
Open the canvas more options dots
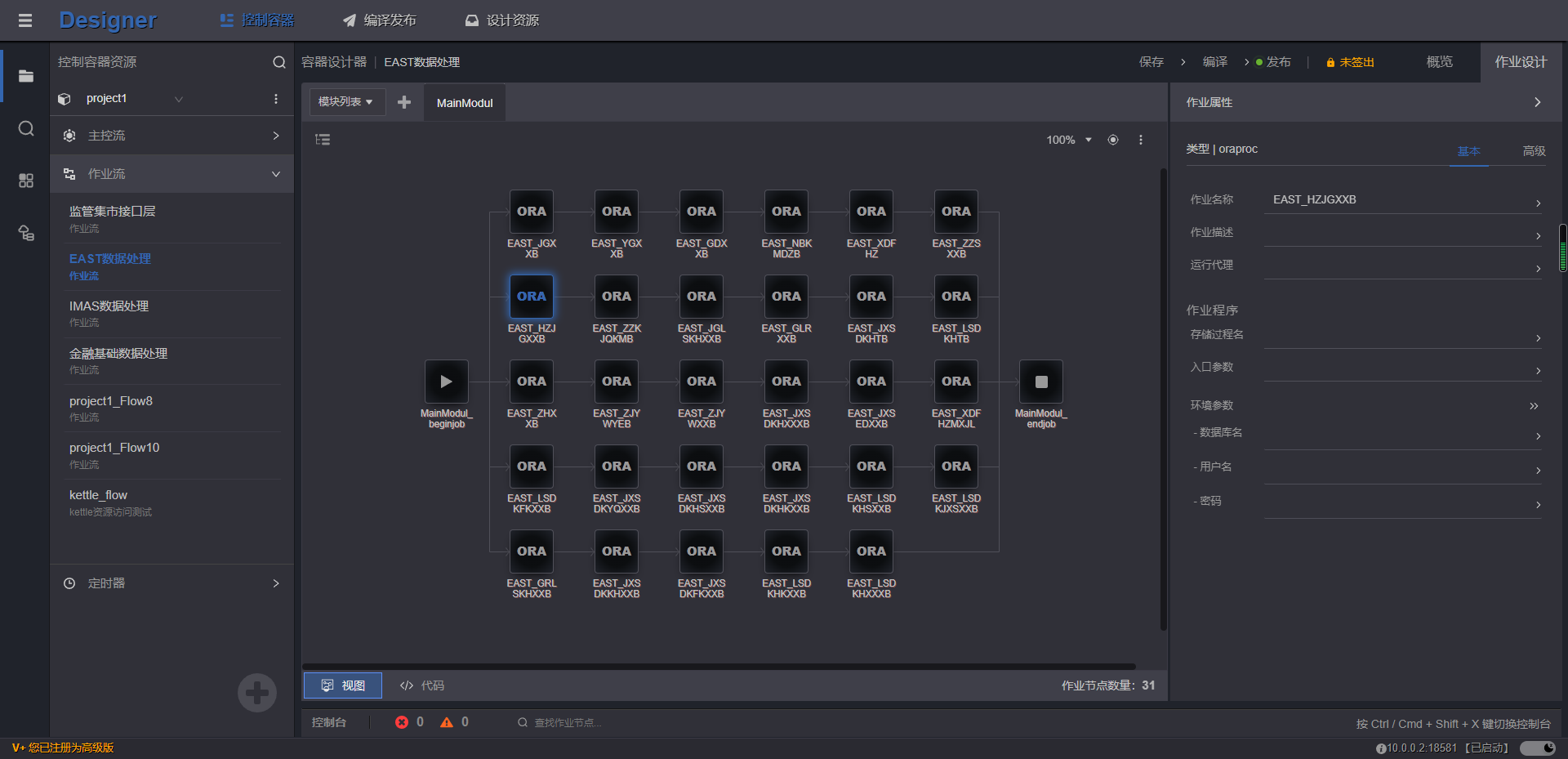pyautogui.click(x=1141, y=140)
